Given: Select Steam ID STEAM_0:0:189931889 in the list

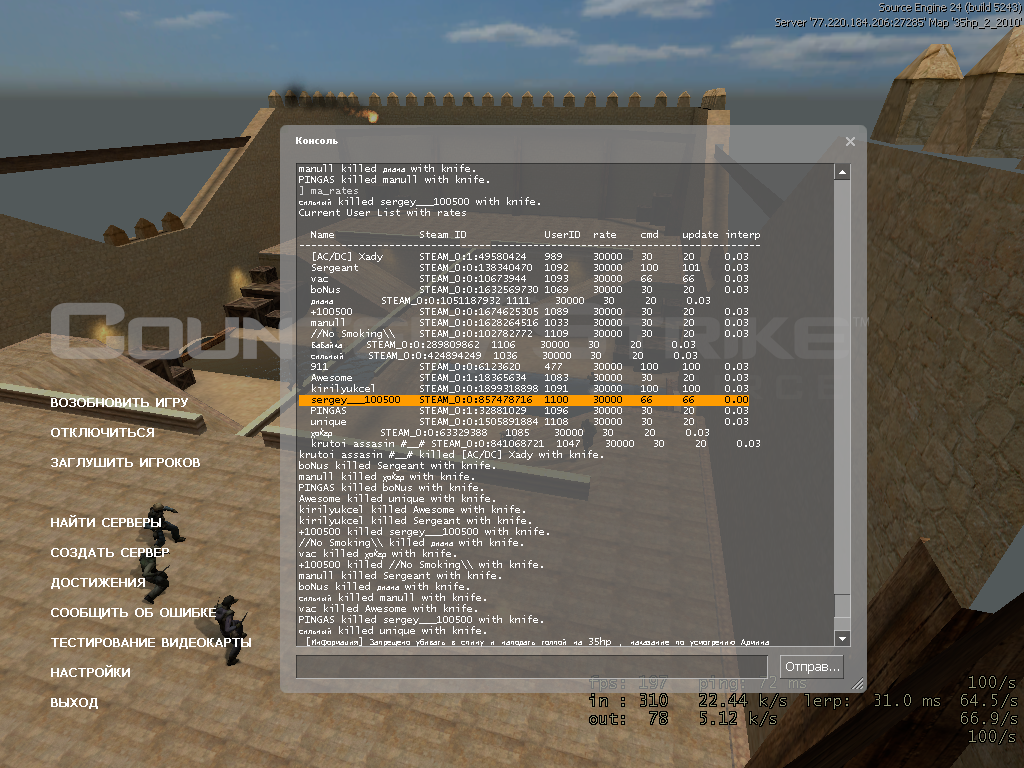Looking at the screenshot, I should click(x=479, y=389).
